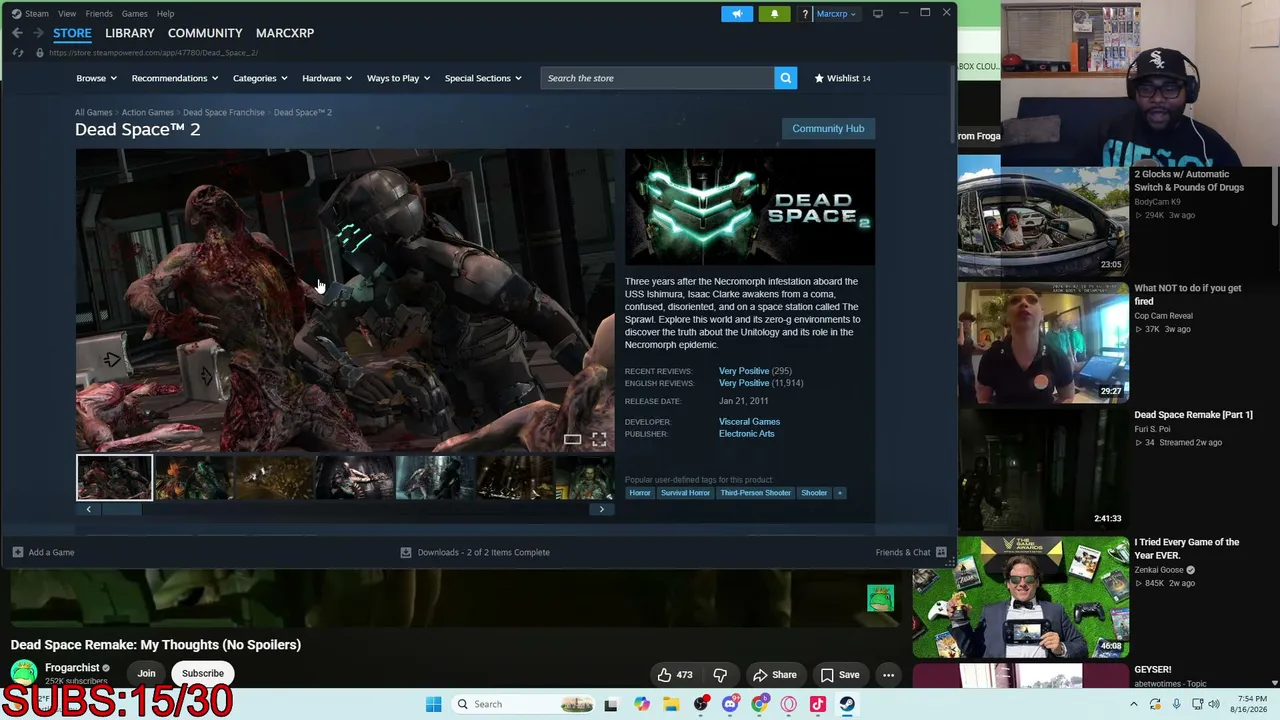Expand the Recommendations store menu
This screenshot has height=720, width=1280.
tap(175, 78)
